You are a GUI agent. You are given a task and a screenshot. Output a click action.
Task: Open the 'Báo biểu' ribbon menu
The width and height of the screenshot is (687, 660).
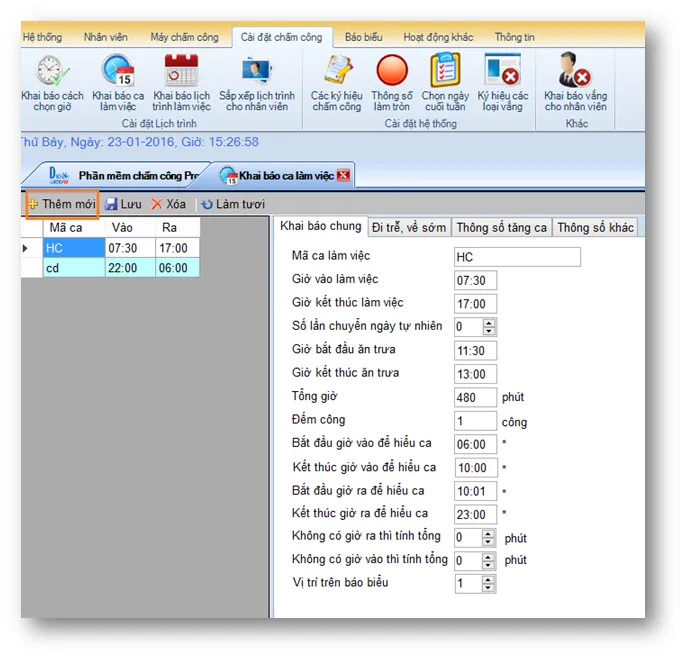[363, 37]
